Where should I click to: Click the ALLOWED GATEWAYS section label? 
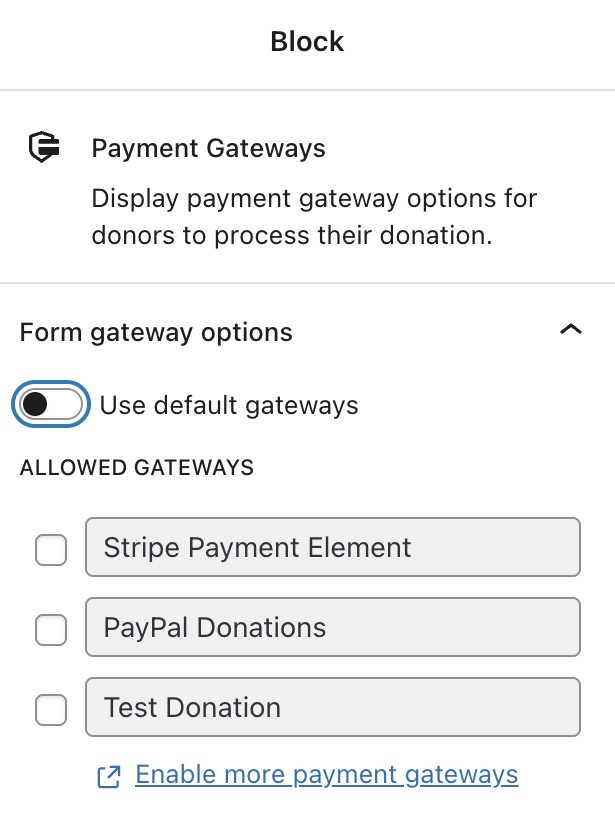137,467
